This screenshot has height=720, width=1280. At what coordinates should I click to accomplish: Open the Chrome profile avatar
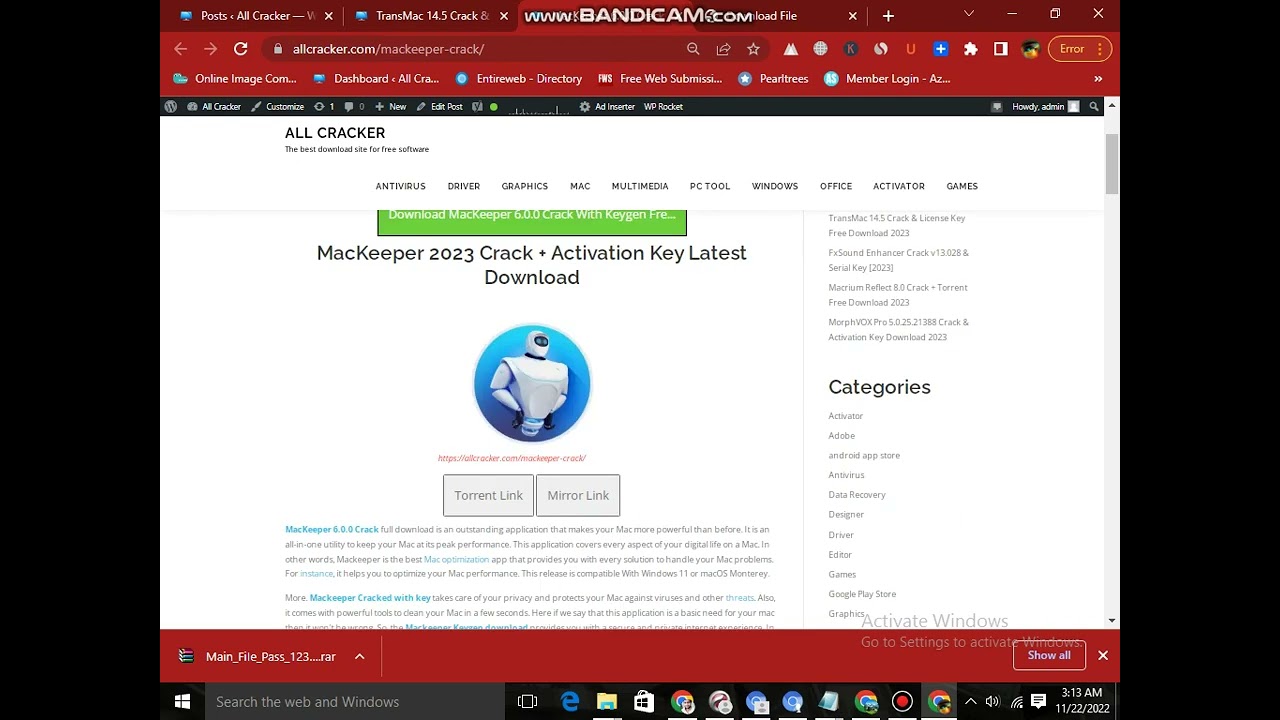pyautogui.click(x=1031, y=49)
